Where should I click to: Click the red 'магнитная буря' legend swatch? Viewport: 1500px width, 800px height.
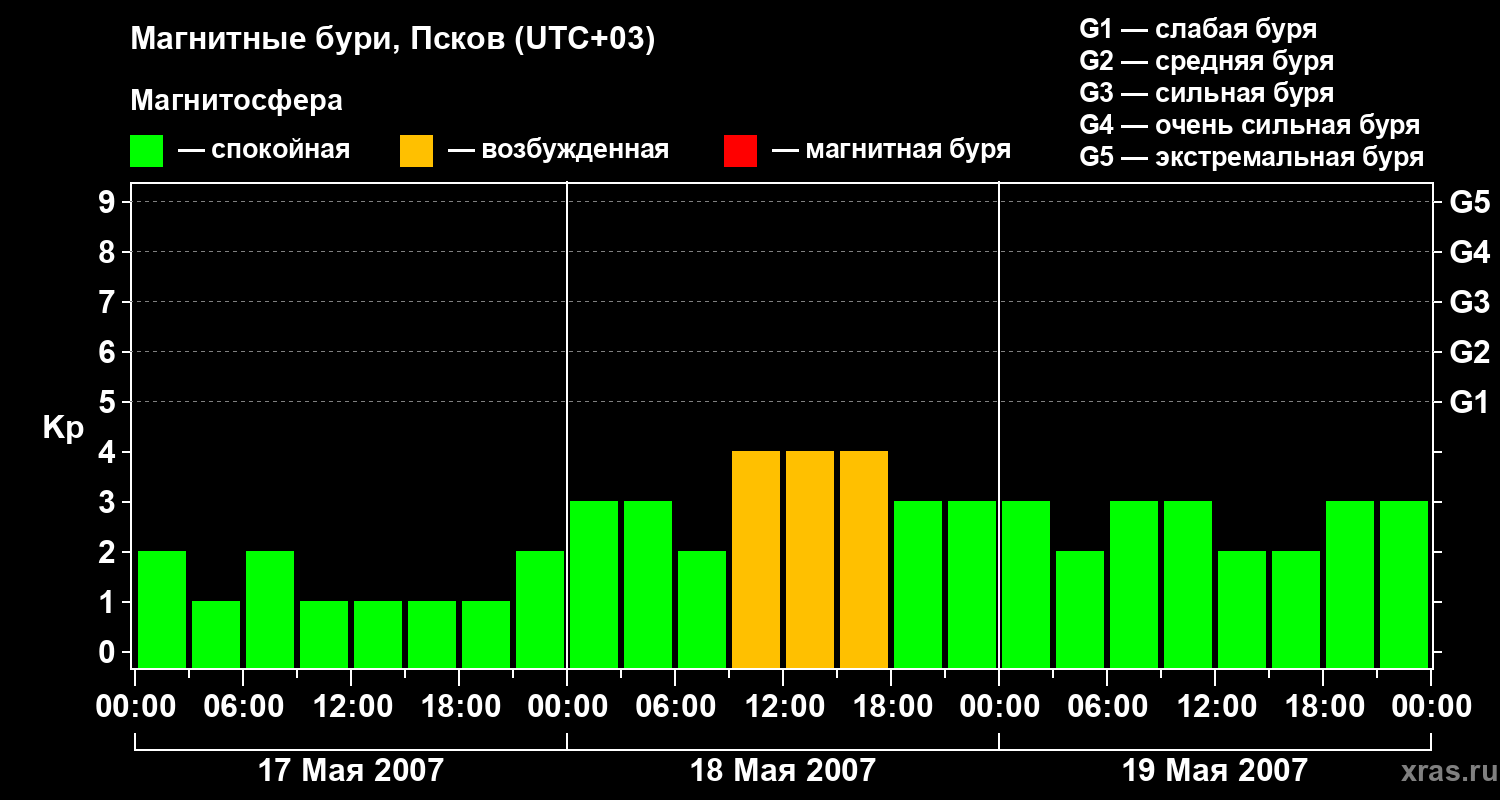[740, 151]
